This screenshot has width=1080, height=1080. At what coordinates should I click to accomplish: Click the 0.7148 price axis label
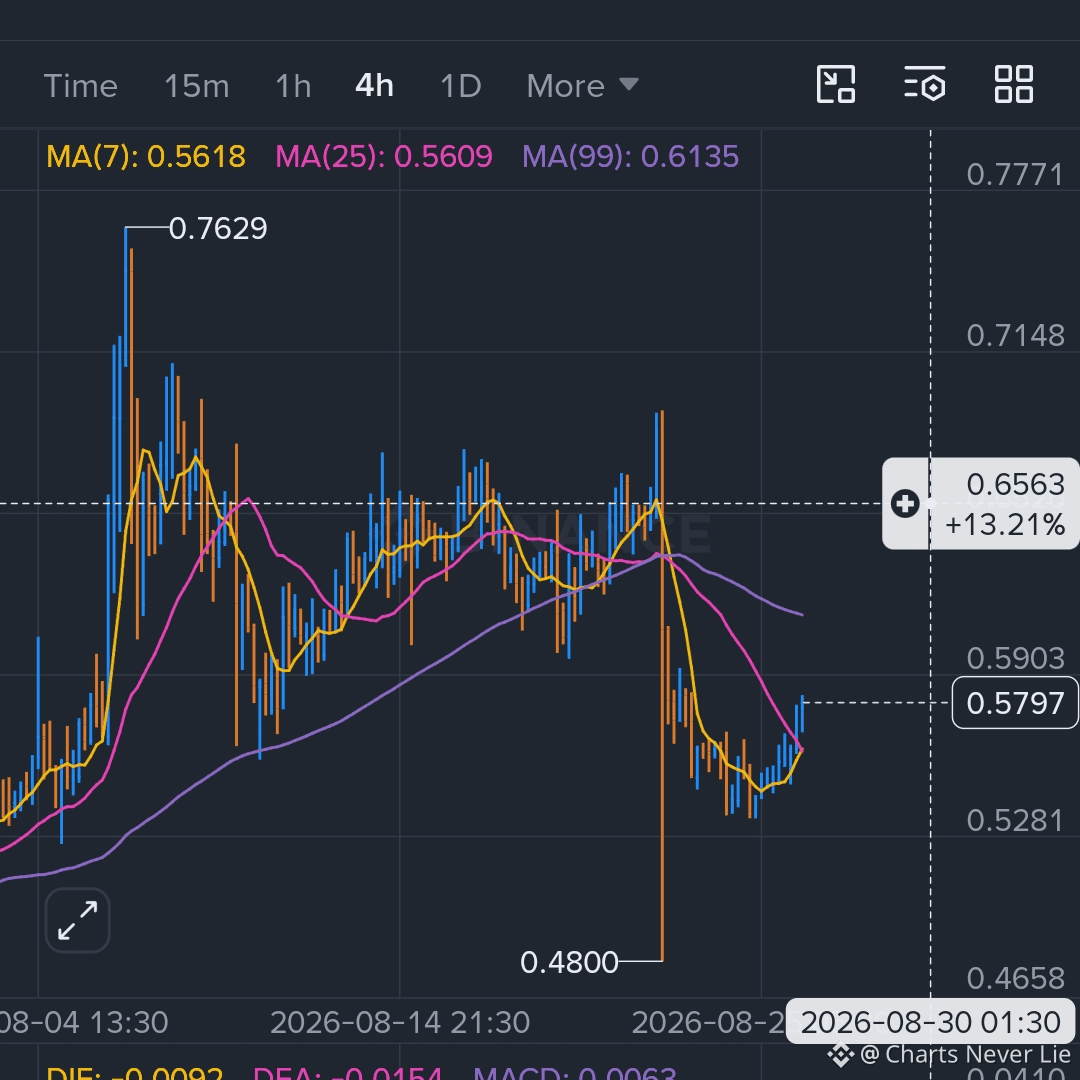(x=1015, y=336)
